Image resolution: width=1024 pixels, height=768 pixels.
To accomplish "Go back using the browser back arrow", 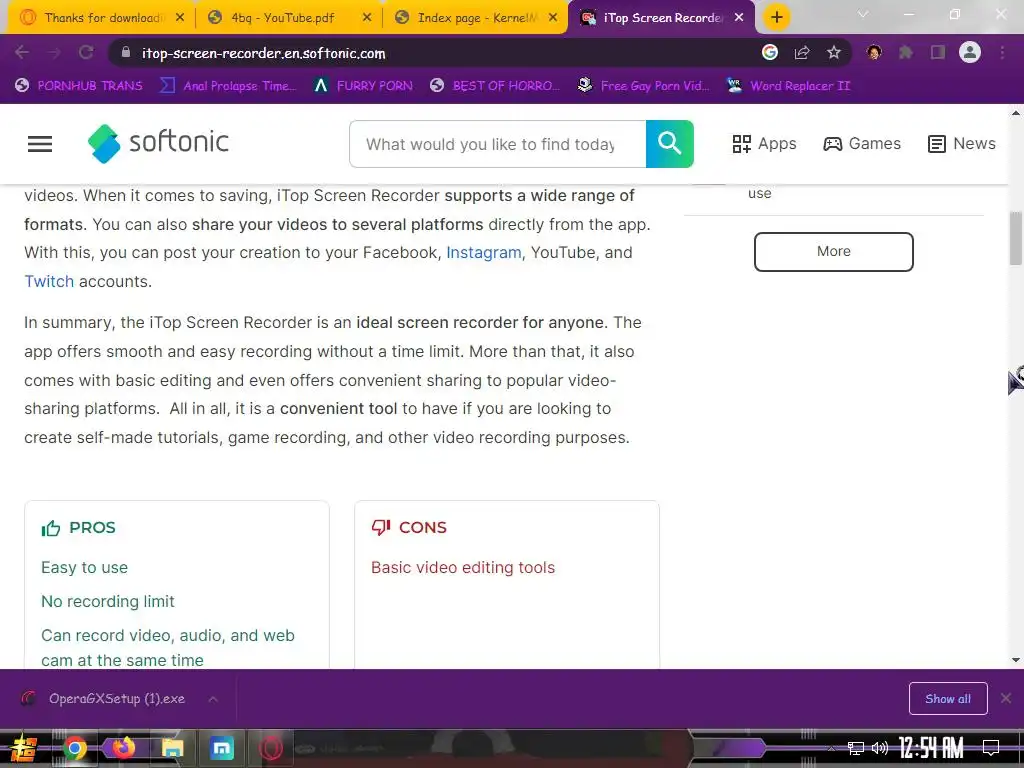I will click(22, 53).
